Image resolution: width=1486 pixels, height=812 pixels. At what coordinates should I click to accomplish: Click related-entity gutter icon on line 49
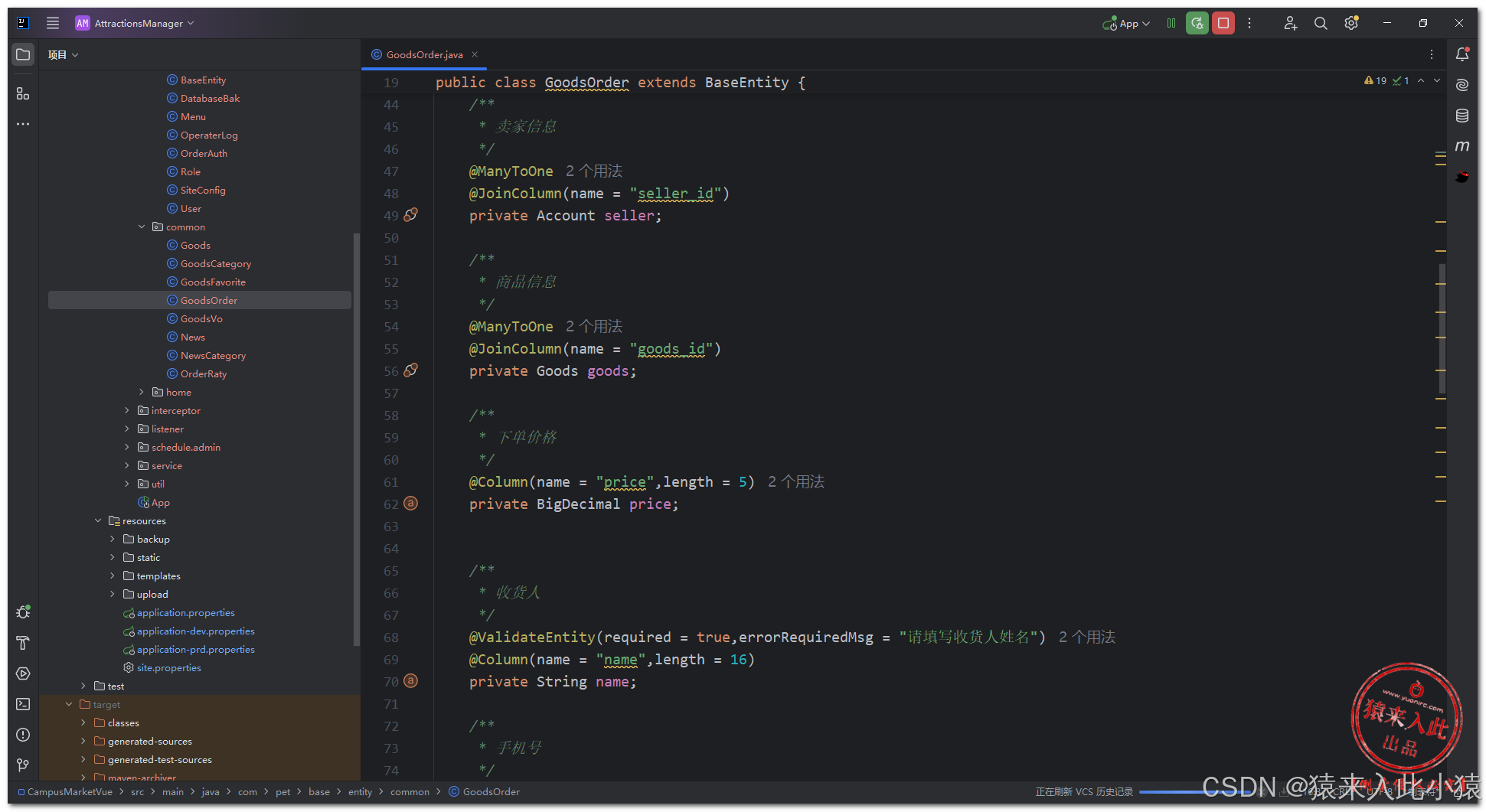coord(411,215)
